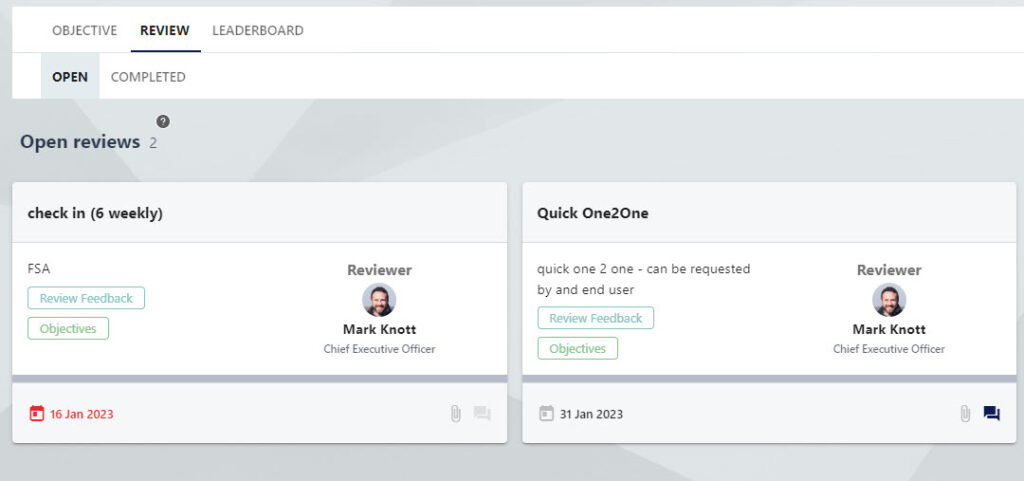1024x481 pixels.
Task: Open the Leaderboard tab
Action: tap(258, 30)
